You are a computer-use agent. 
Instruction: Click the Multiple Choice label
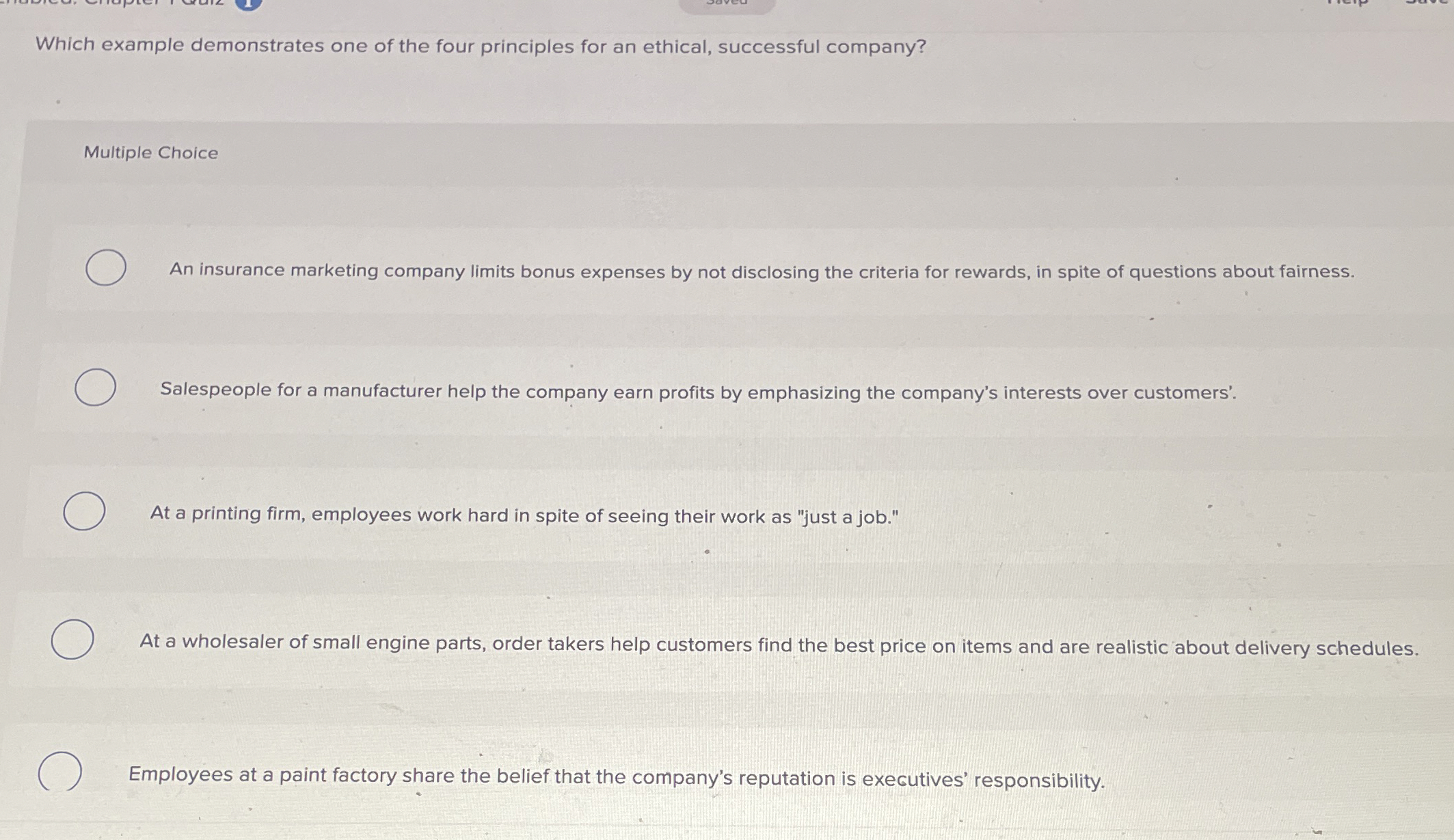[149, 153]
